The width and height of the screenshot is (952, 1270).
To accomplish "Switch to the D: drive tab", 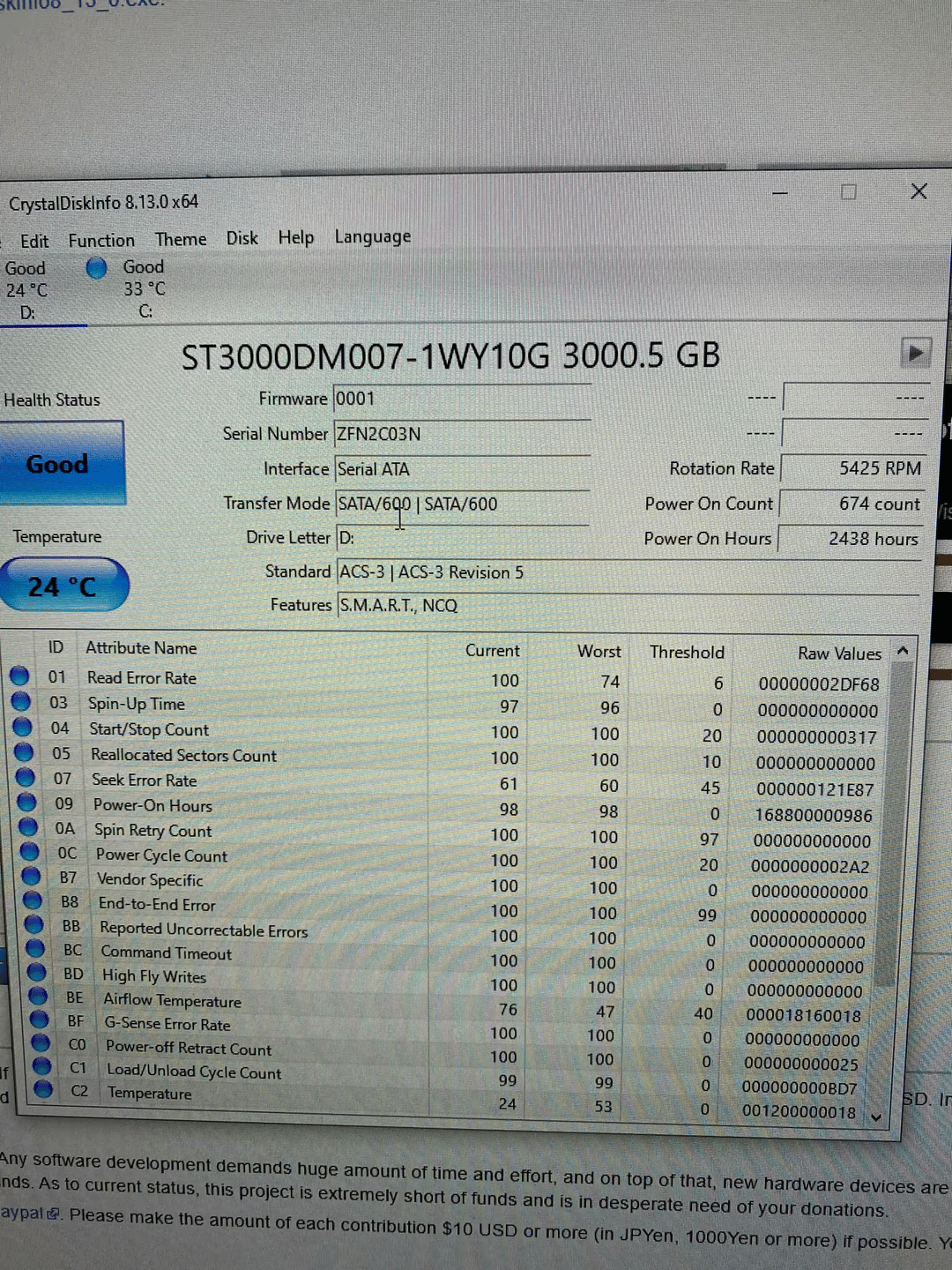I will (x=28, y=290).
